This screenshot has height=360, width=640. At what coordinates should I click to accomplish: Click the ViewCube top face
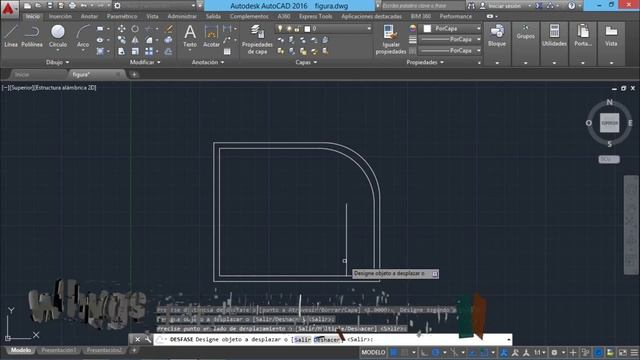(609, 123)
